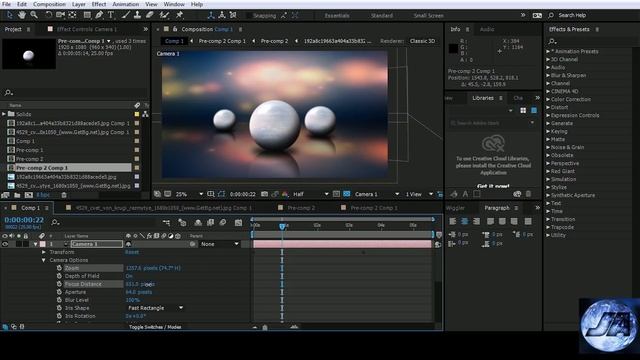Viewport: 640px width, 360px height.
Task: Select the Roto Brush tool
Action: 164,15
